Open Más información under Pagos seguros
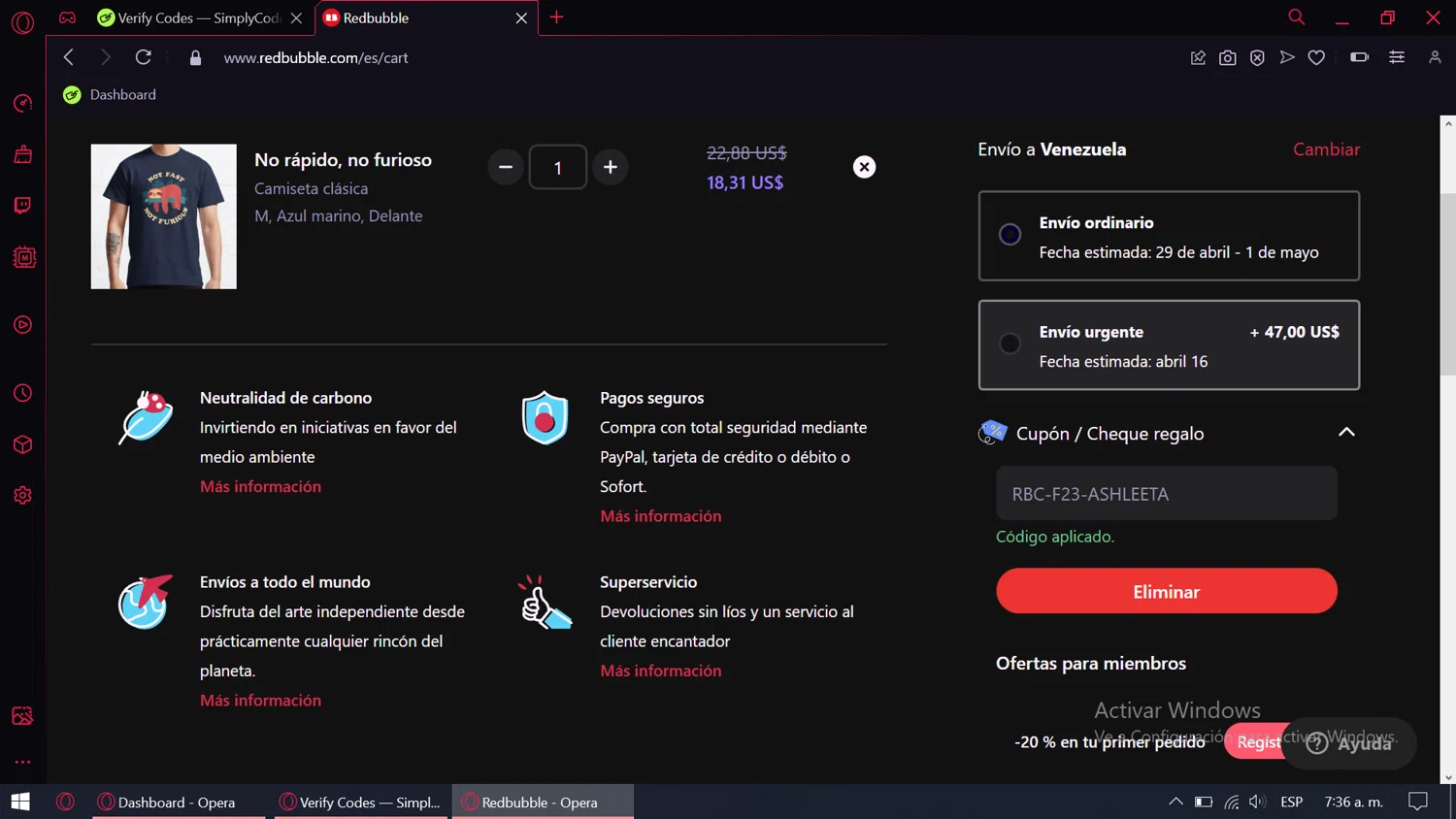 pyautogui.click(x=661, y=516)
